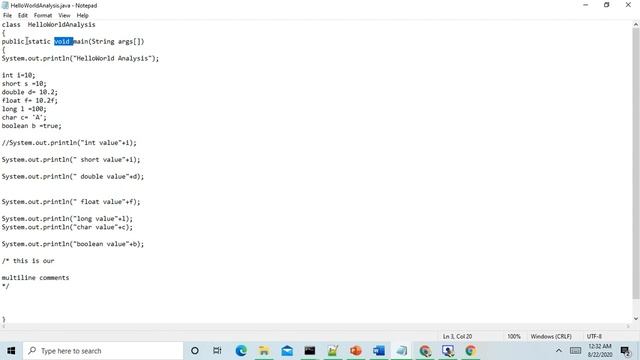Click the taskbar search box
The height and width of the screenshot is (360, 640).
point(102,351)
